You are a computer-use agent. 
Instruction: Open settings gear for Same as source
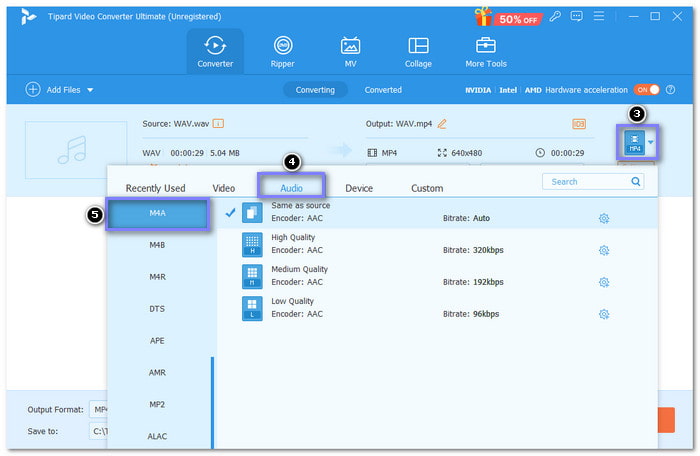coord(604,218)
